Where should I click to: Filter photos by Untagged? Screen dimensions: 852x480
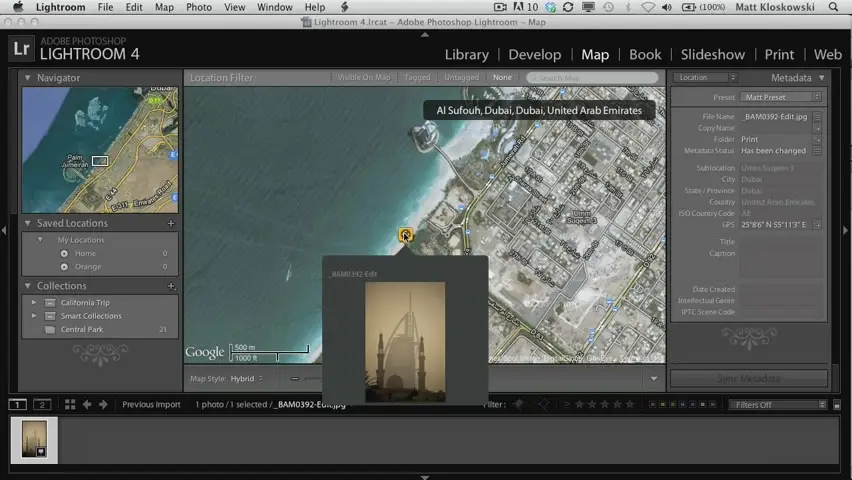(461, 77)
